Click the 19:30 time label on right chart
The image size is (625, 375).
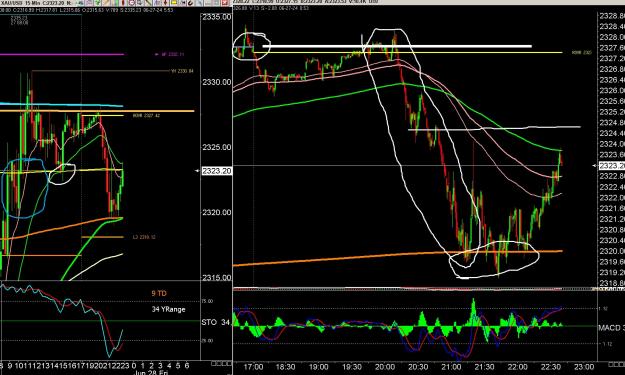point(352,367)
